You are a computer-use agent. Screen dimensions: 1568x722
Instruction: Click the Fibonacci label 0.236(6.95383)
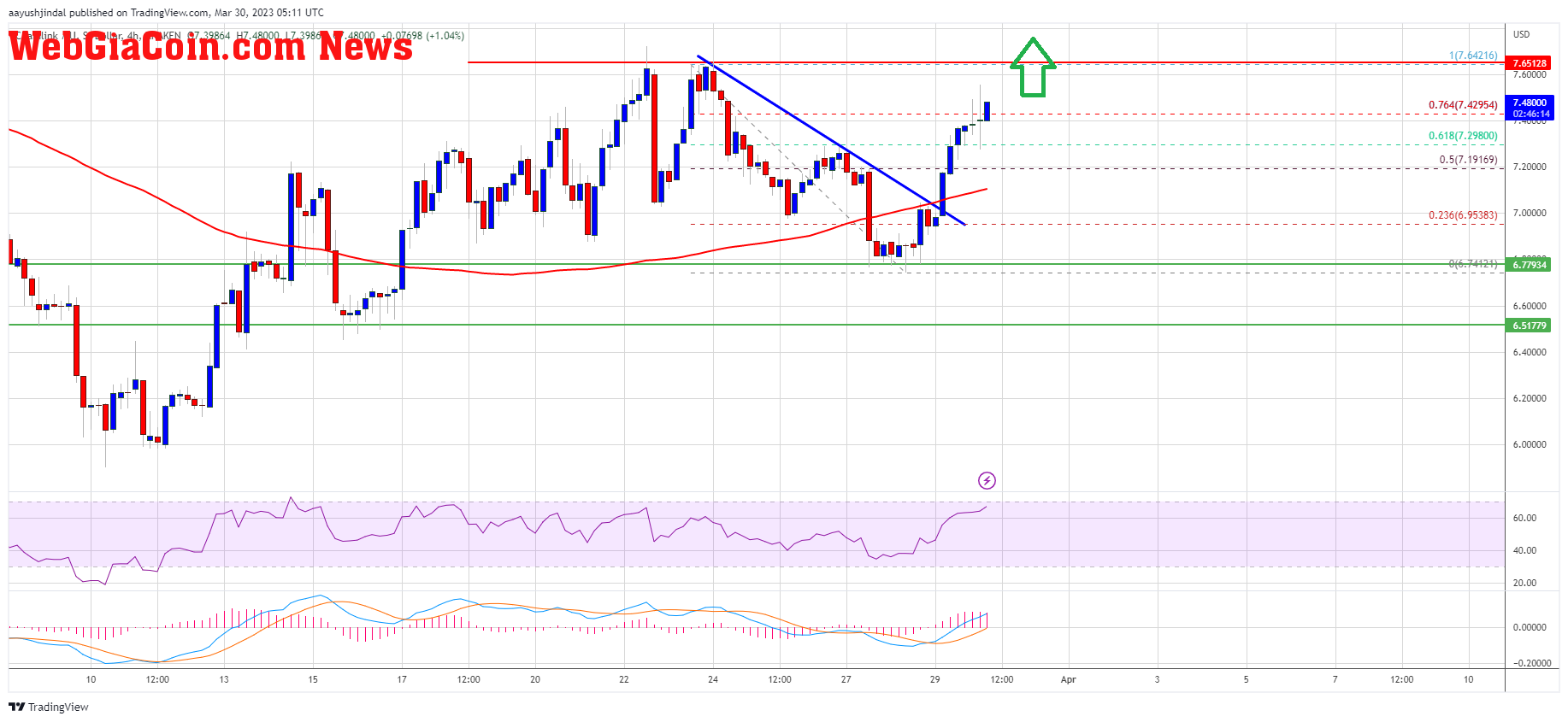click(1463, 215)
